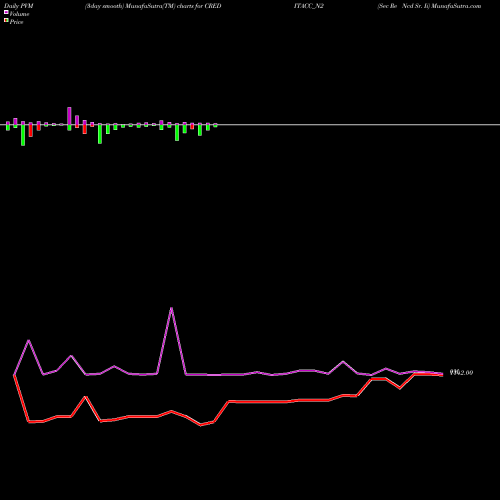Click the last price value label ending in 2.09
The image size is (500, 500).
click(x=461, y=373)
